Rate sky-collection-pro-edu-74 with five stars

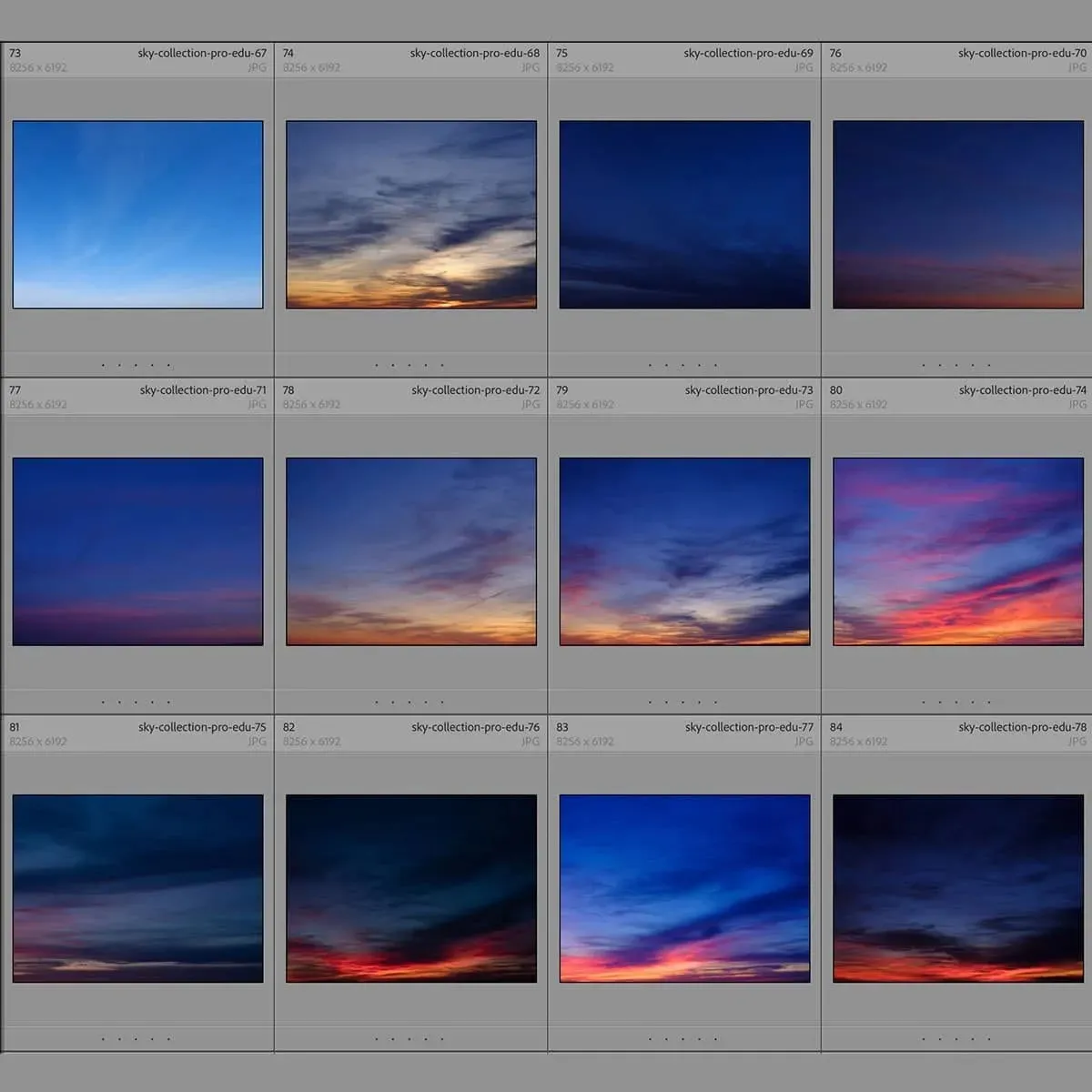(989, 703)
